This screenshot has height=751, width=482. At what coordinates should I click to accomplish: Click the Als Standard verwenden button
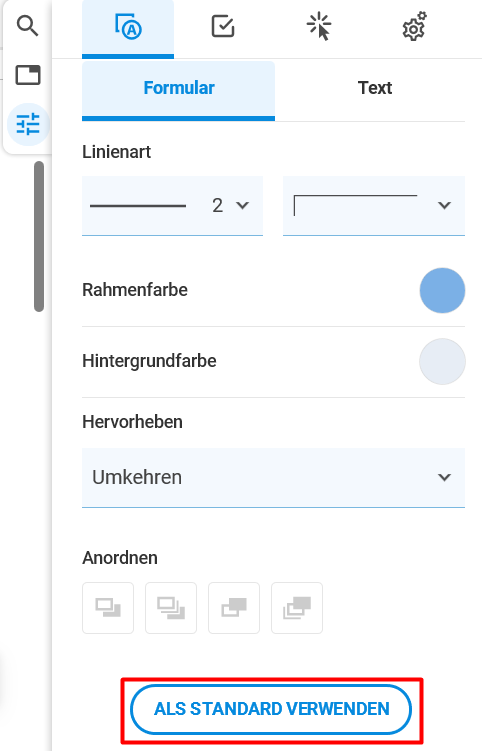pos(271,709)
